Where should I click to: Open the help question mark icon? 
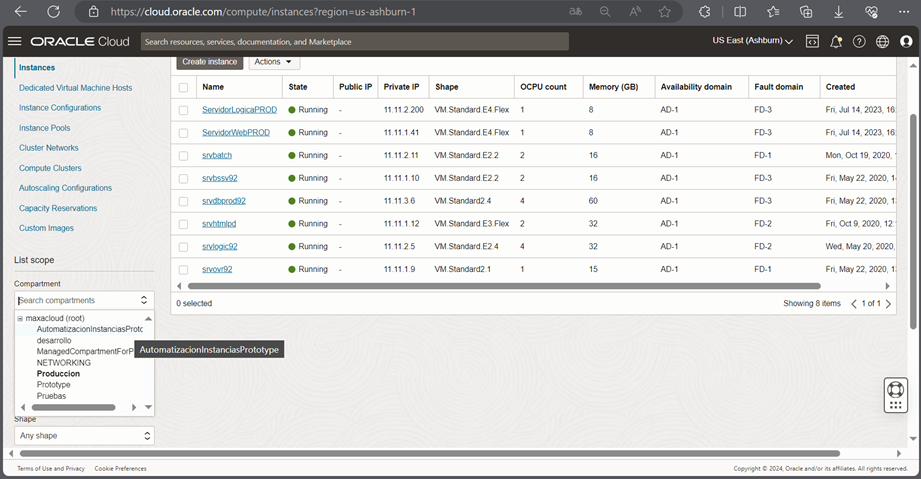point(859,41)
